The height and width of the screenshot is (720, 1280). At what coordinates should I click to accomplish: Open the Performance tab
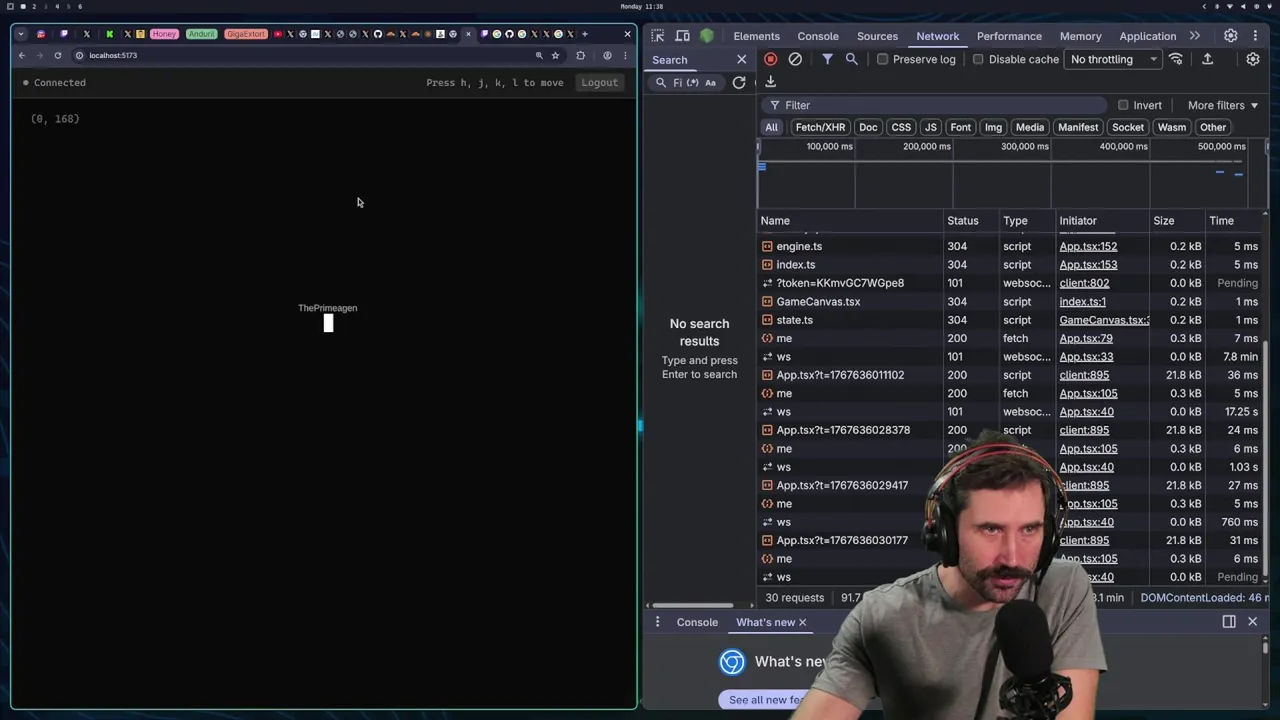(1009, 36)
